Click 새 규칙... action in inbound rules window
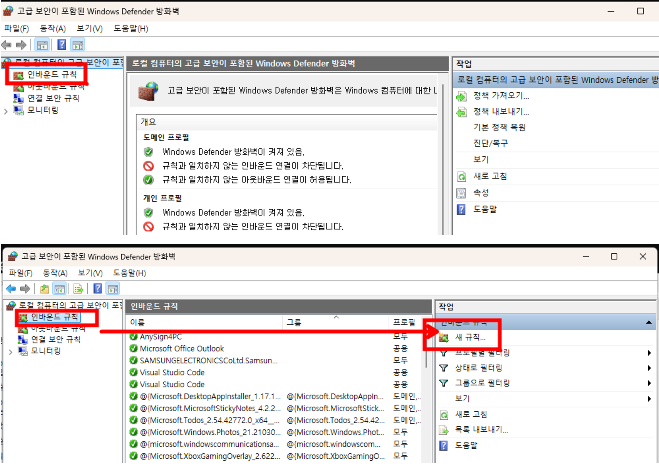This screenshot has height=467, width=659. tap(470, 338)
